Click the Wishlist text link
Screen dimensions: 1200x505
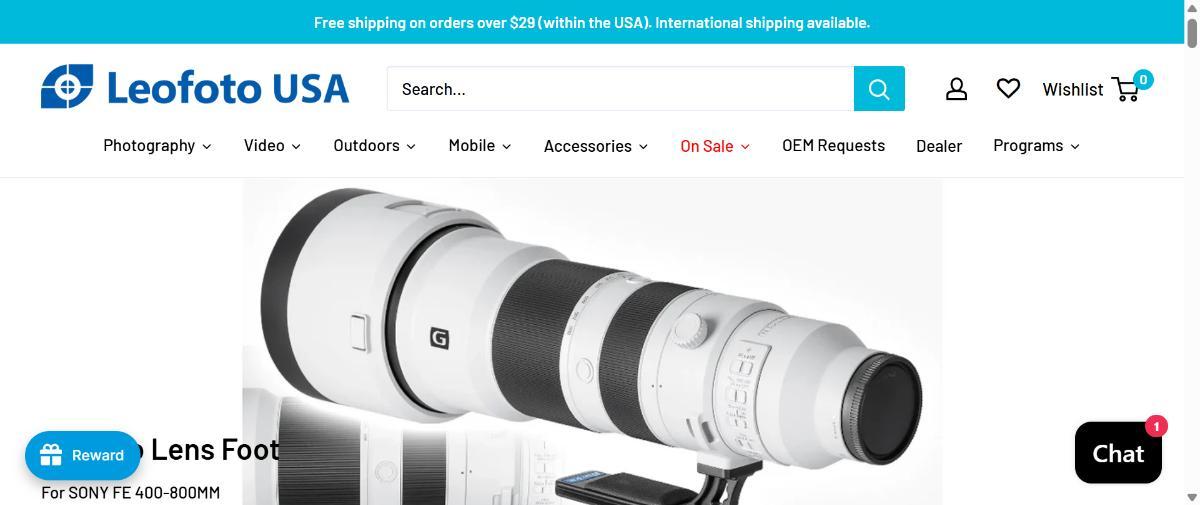tap(1073, 90)
